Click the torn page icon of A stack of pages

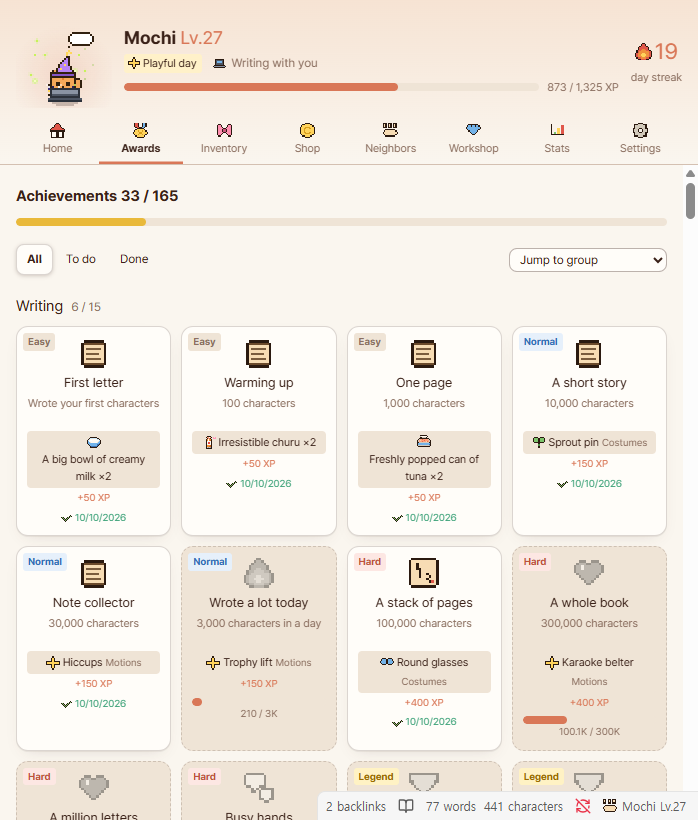(x=424, y=573)
